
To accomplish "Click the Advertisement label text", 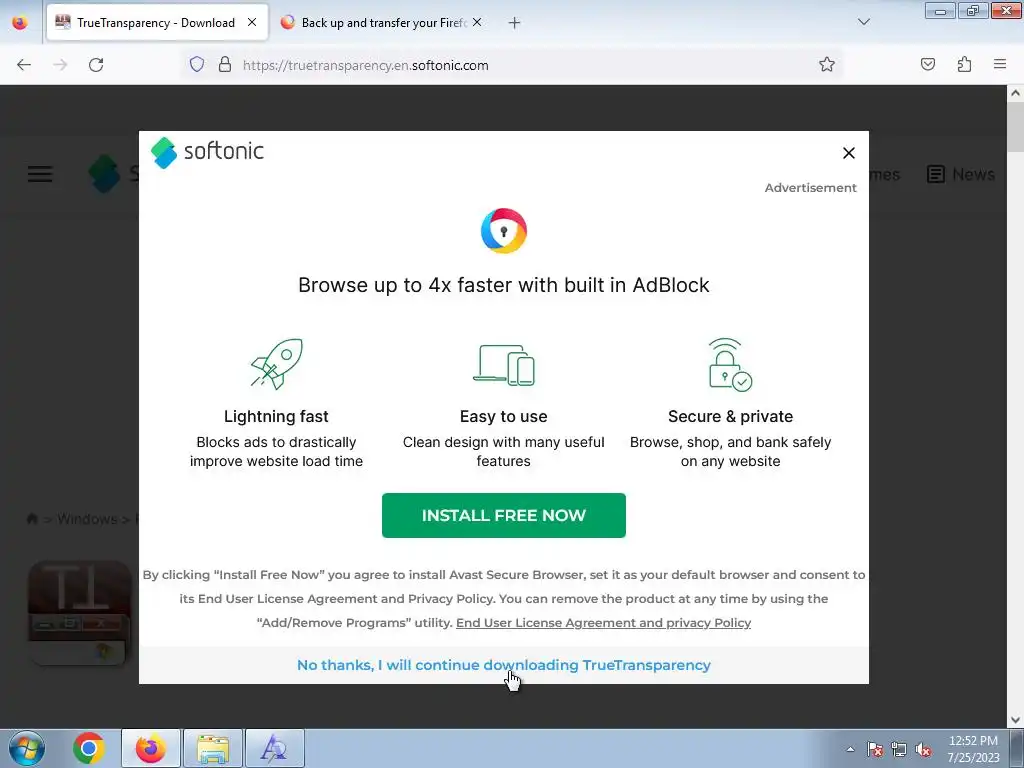I will coord(810,188).
